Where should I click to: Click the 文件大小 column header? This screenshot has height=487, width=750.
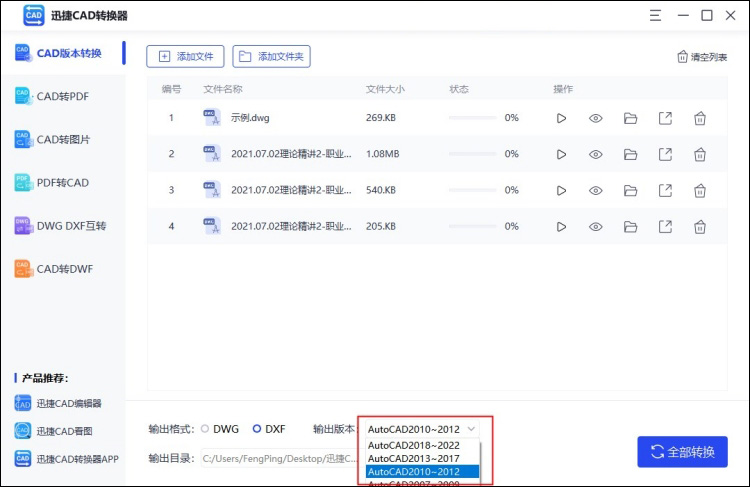point(385,89)
